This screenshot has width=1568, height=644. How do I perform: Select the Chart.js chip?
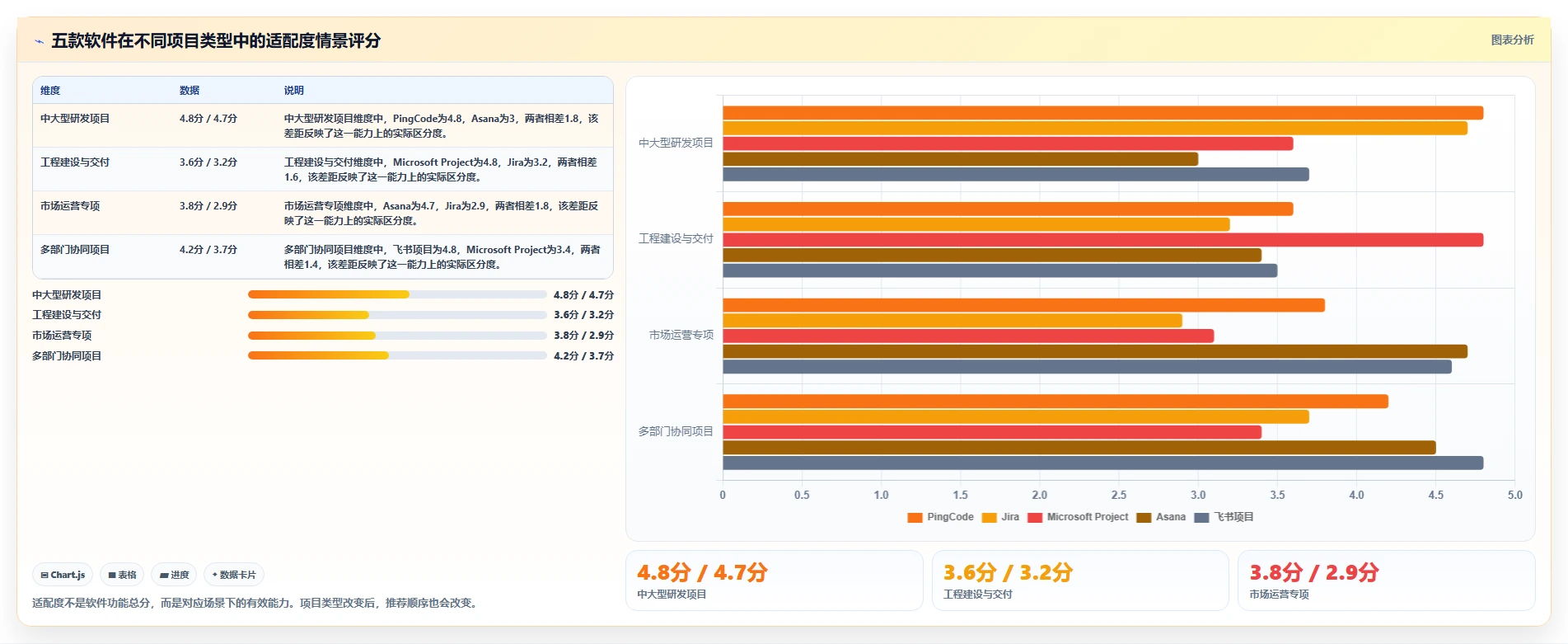pos(63,575)
